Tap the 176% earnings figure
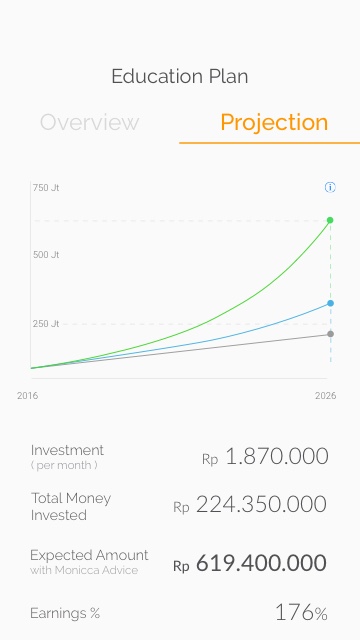 301,613
